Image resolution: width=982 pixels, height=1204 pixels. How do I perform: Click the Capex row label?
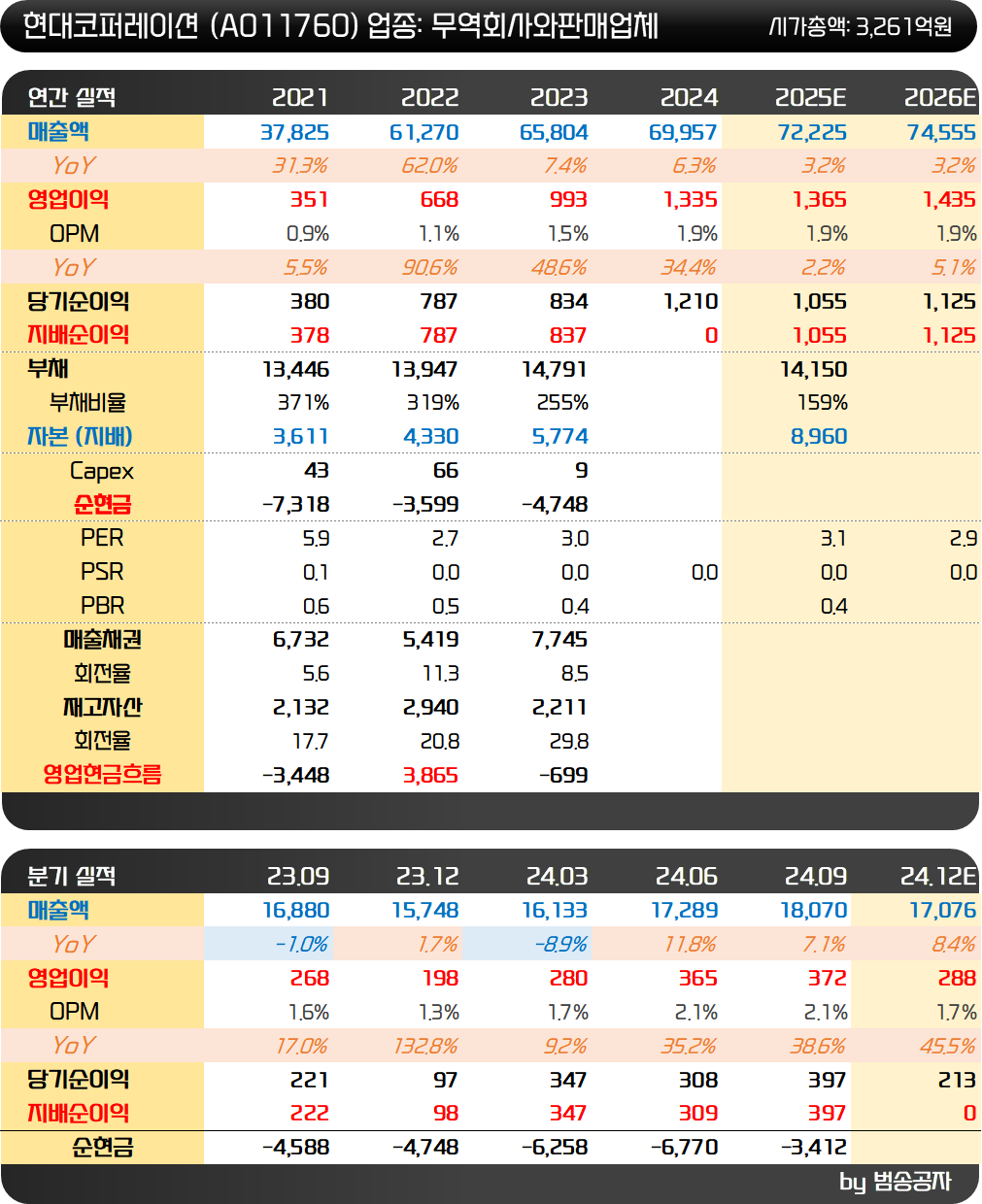[x=102, y=472]
